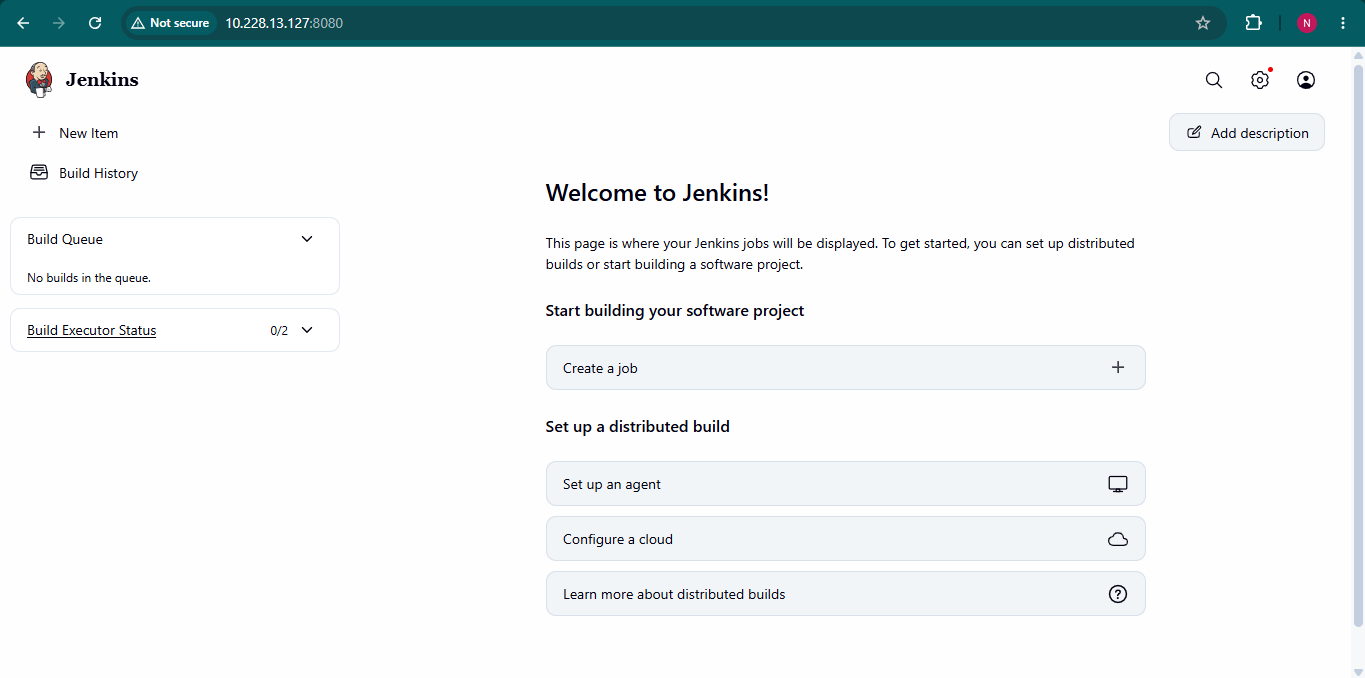Click the 0/2 executor count
Screen dimensions: 1365x678
279,330
